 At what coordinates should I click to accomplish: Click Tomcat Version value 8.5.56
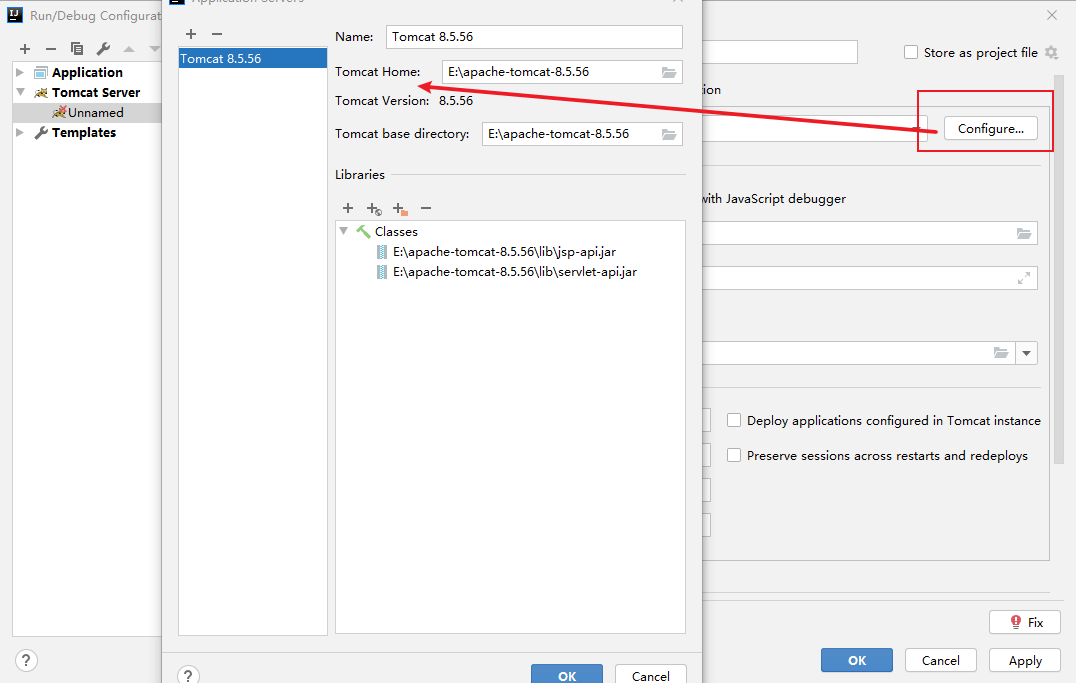[x=456, y=101]
